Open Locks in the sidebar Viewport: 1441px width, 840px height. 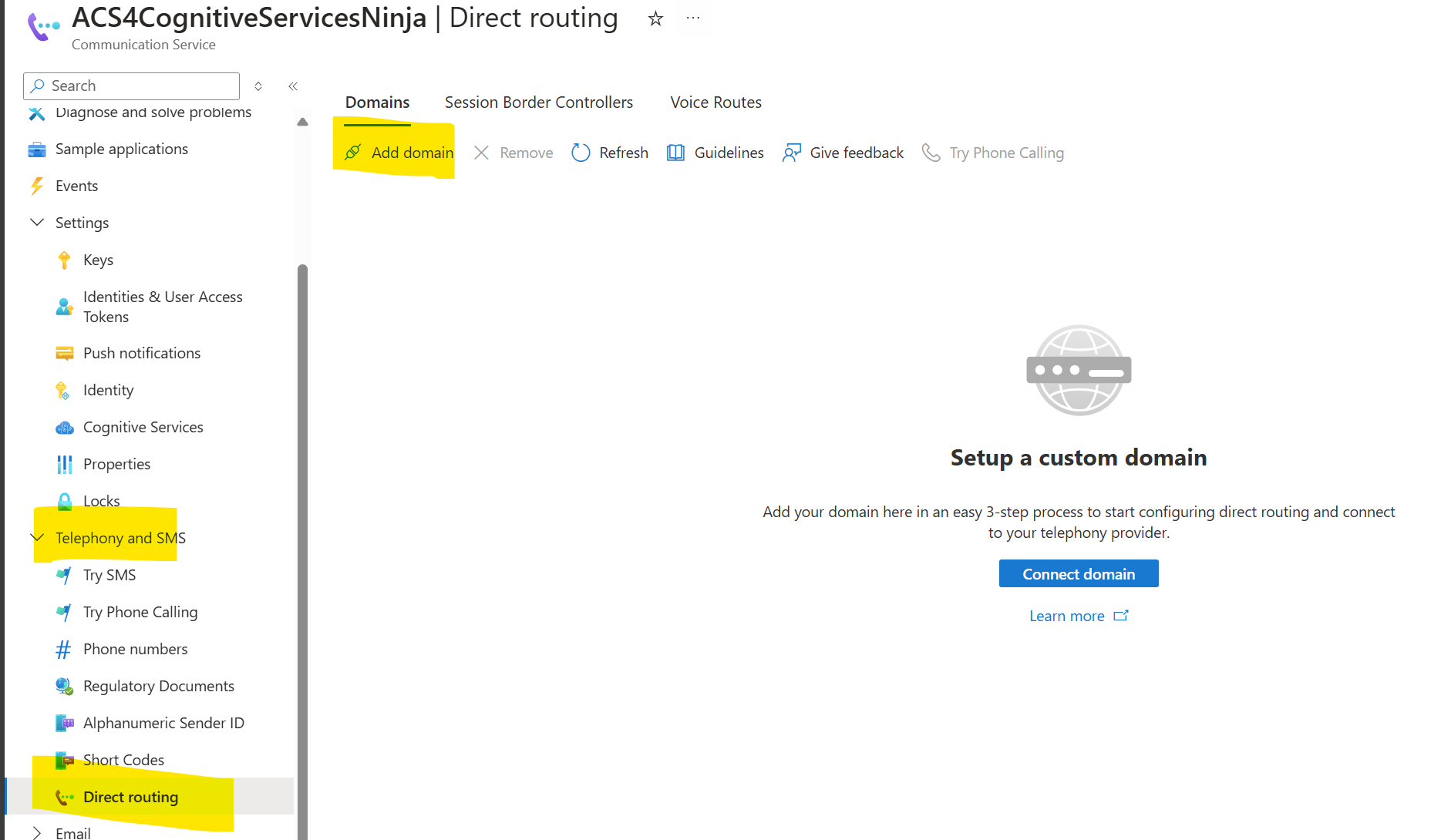[102, 502]
